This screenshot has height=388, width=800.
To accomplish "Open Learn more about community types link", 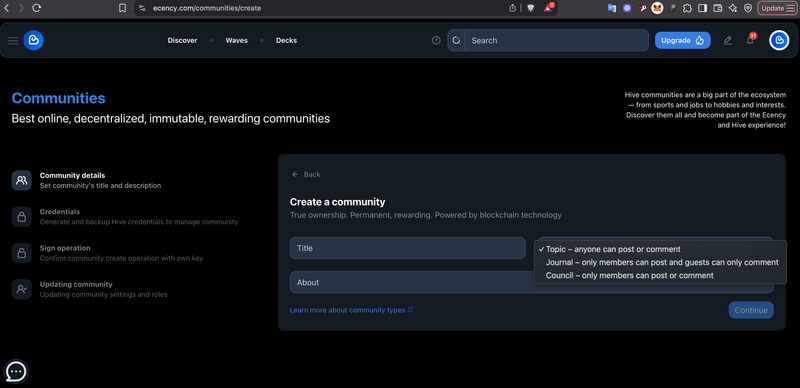I will coord(351,310).
